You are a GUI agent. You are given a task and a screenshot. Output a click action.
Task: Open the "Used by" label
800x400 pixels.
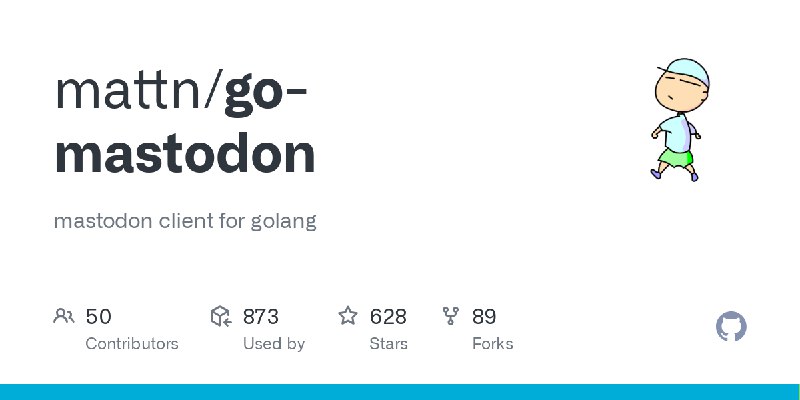(x=273, y=343)
